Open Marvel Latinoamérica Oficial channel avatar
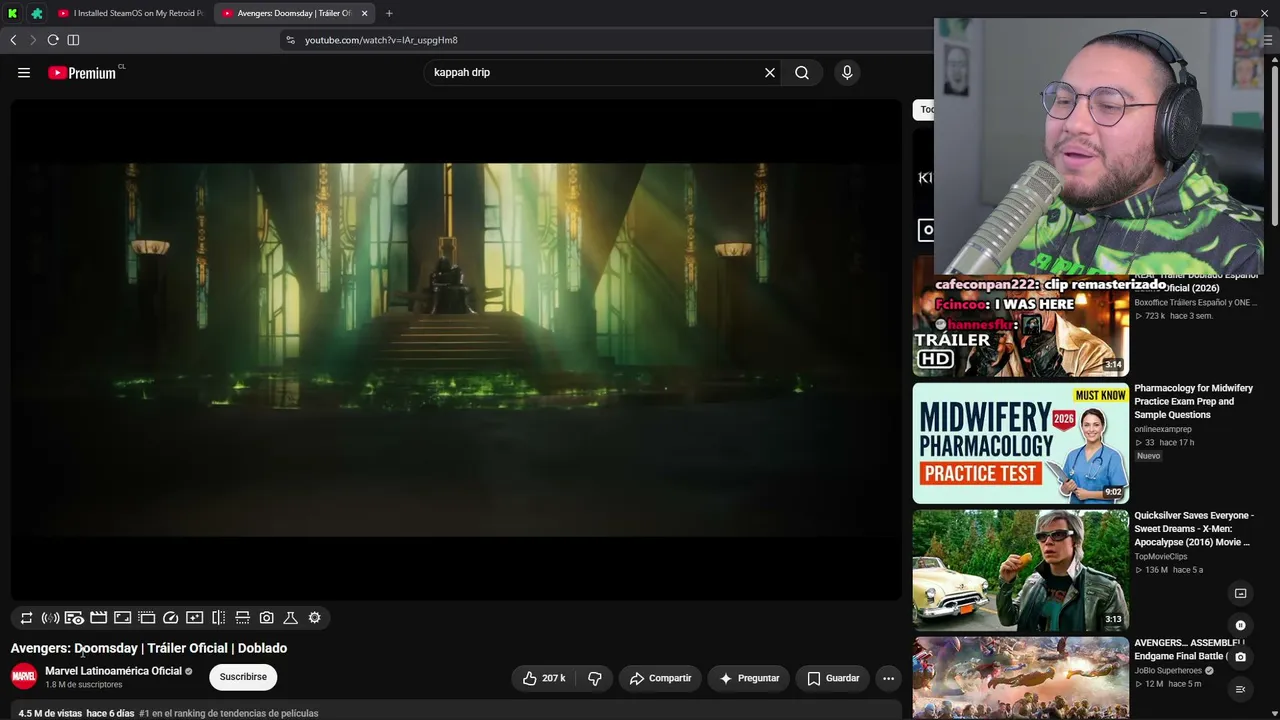The height and width of the screenshot is (720, 1280). [24, 677]
